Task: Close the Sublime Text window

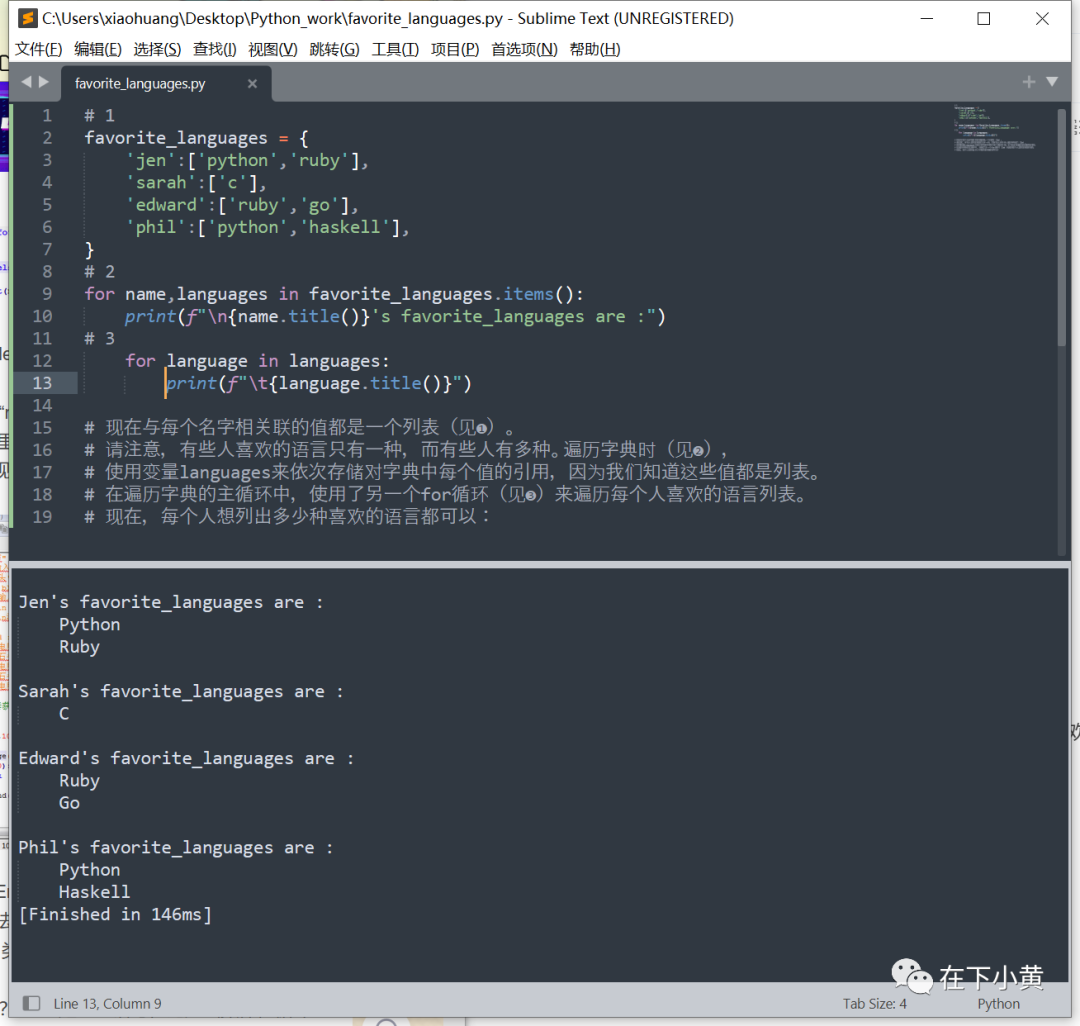Action: click(x=1042, y=19)
